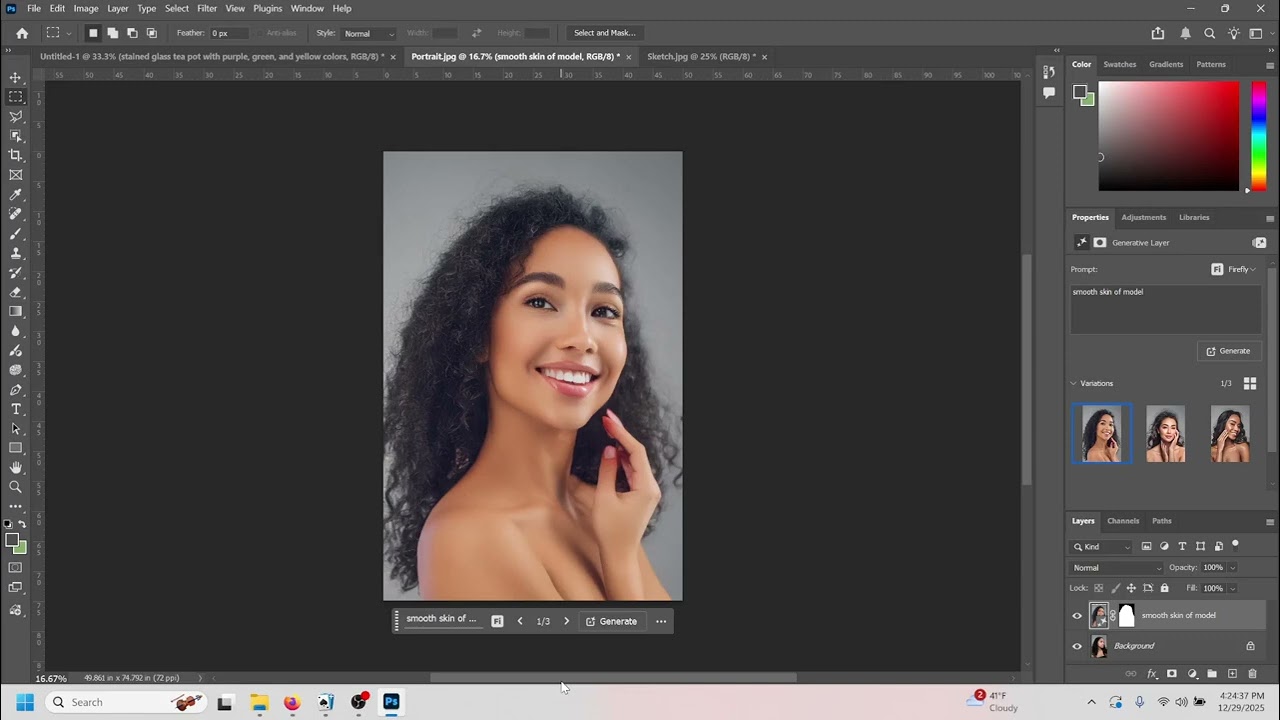Click the hue spectrum slider
1280x720 pixels.
click(x=1259, y=135)
